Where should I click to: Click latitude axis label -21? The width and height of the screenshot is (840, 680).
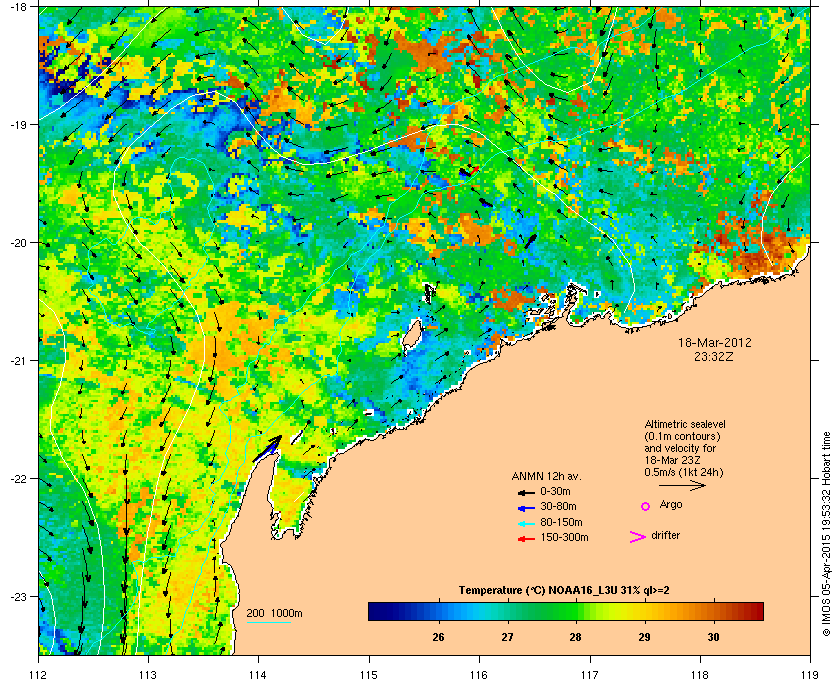point(18,361)
